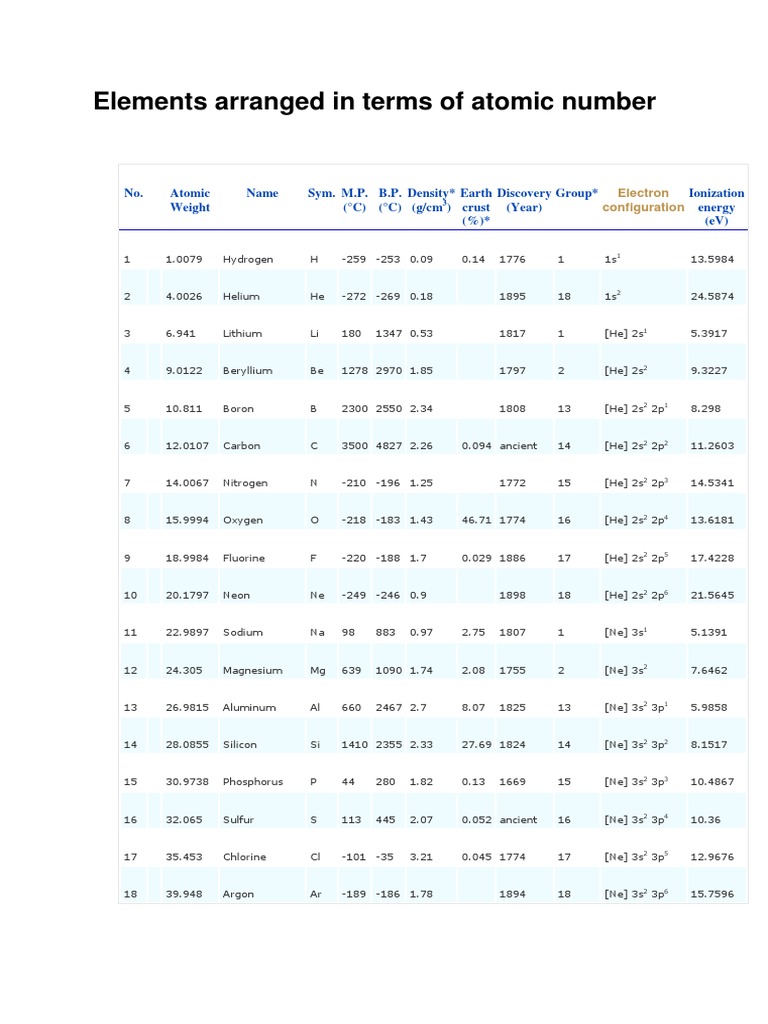The height and width of the screenshot is (1024, 768).
Task: Click the Discovery (Year) header
Action: [x=524, y=200]
